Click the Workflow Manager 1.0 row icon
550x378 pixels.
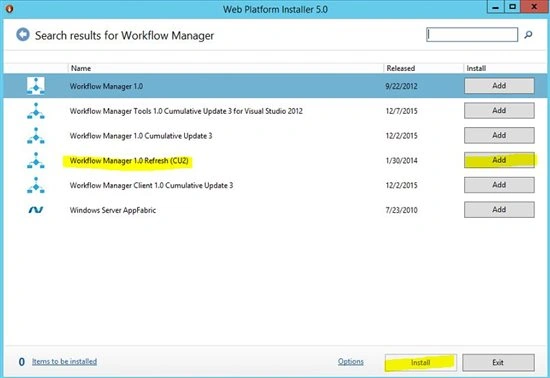36,86
